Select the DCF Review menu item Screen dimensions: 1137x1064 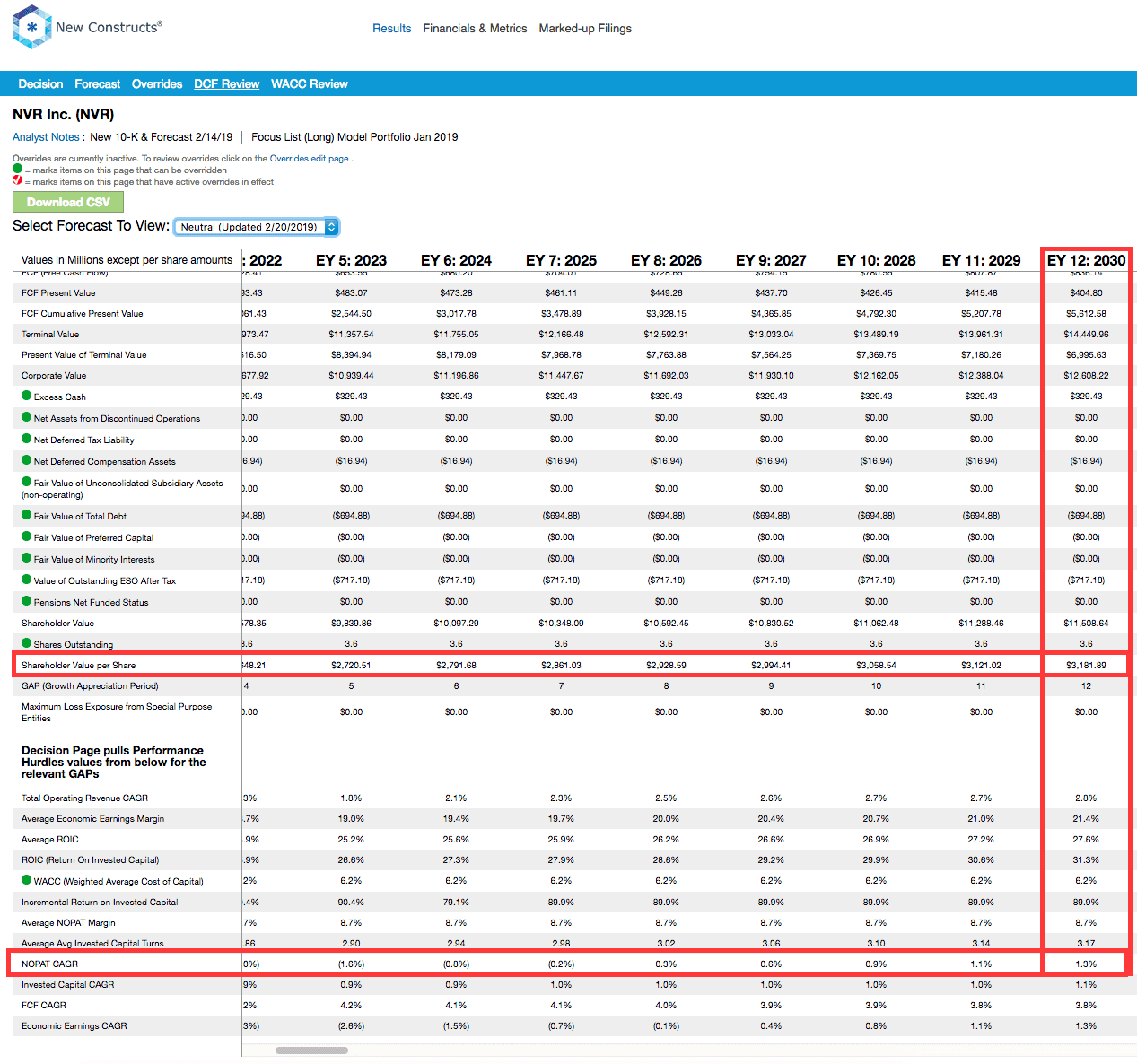pyautogui.click(x=226, y=84)
